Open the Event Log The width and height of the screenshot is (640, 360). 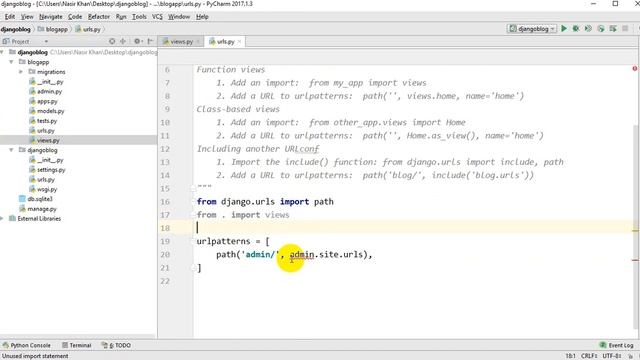point(616,345)
